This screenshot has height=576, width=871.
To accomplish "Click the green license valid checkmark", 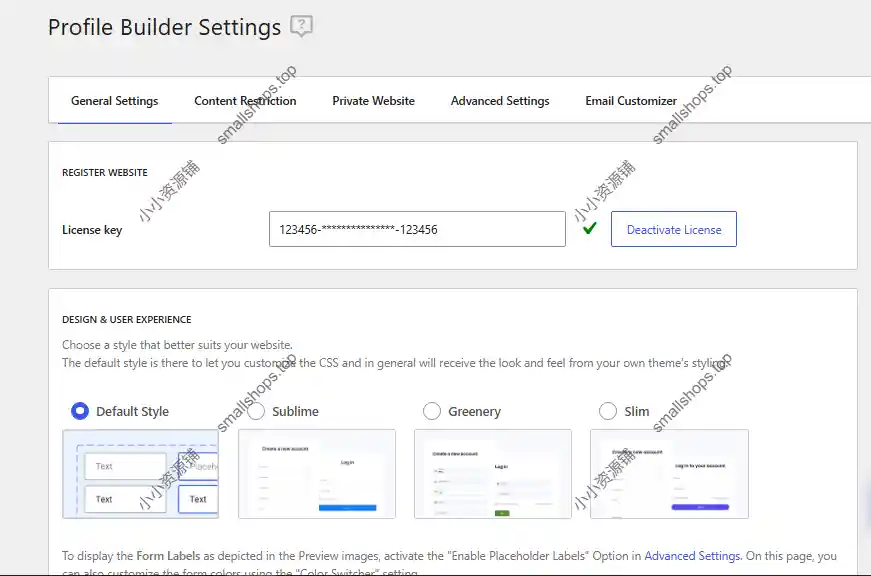I will click(x=589, y=228).
